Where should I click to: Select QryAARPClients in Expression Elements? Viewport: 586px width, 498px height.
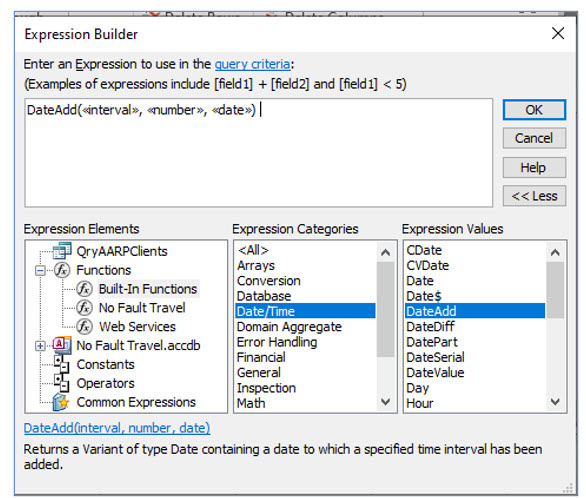[x=122, y=251]
